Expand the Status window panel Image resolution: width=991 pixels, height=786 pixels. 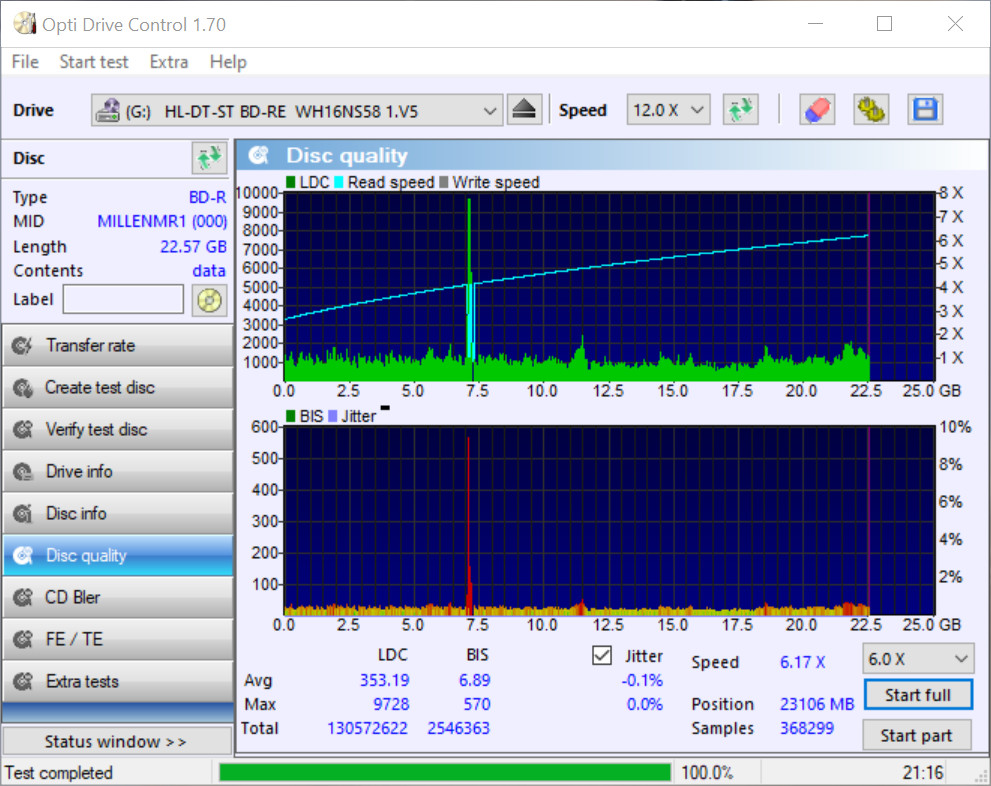[x=116, y=742]
